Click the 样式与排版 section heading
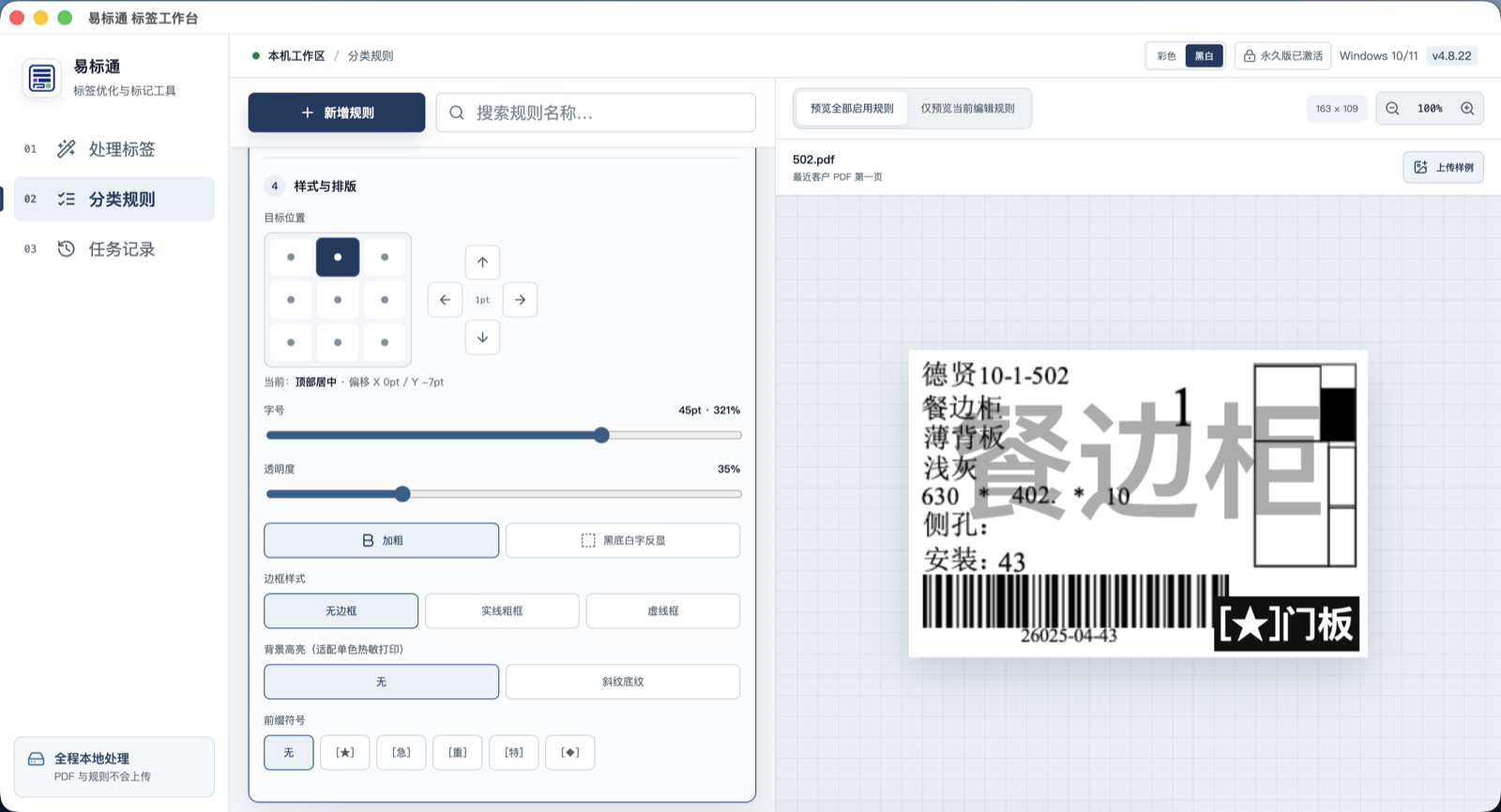 326,186
